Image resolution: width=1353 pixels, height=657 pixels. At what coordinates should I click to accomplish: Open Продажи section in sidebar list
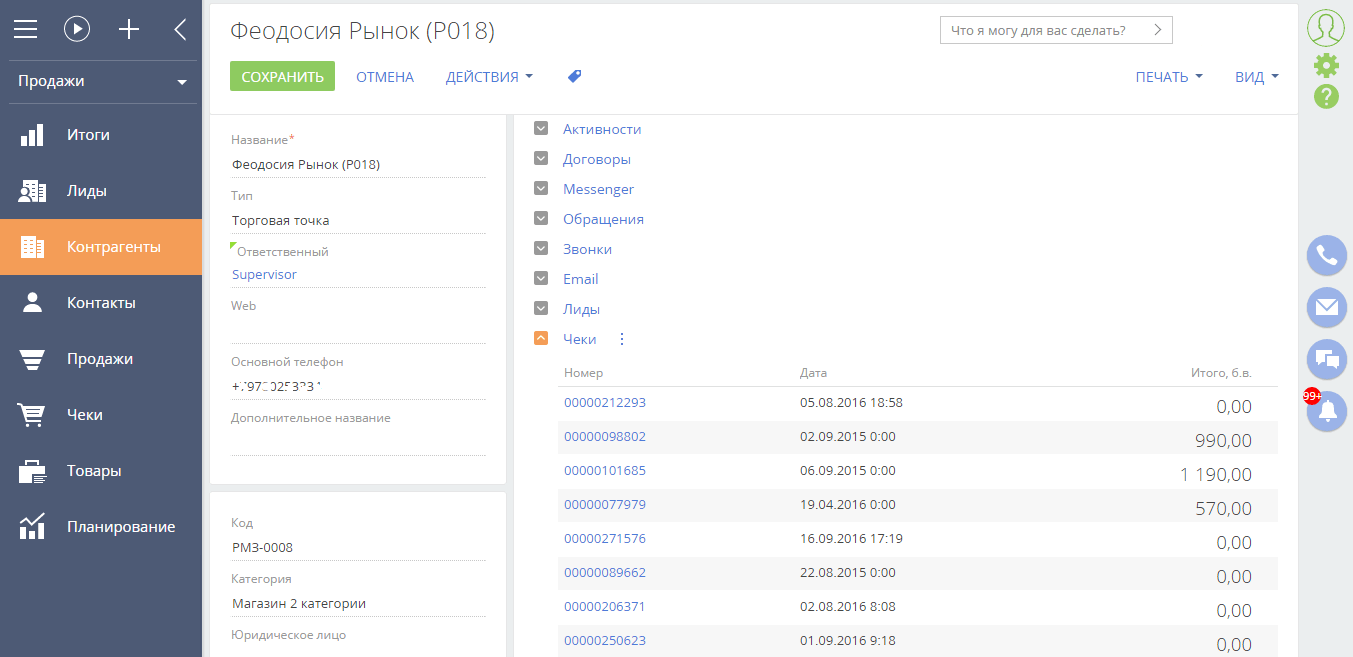101,359
